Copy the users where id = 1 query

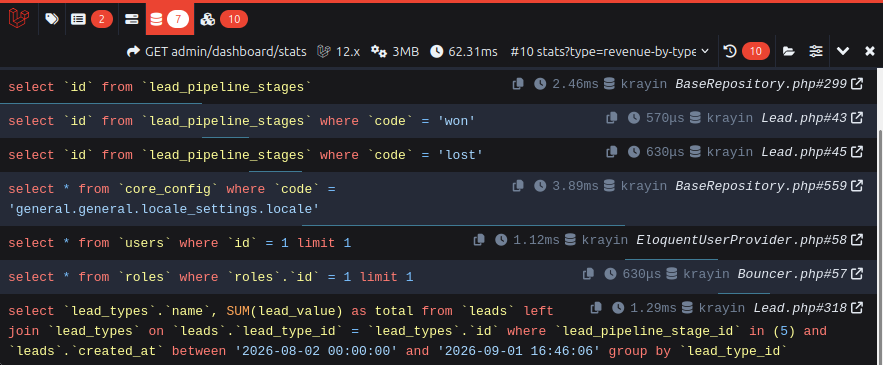479,240
